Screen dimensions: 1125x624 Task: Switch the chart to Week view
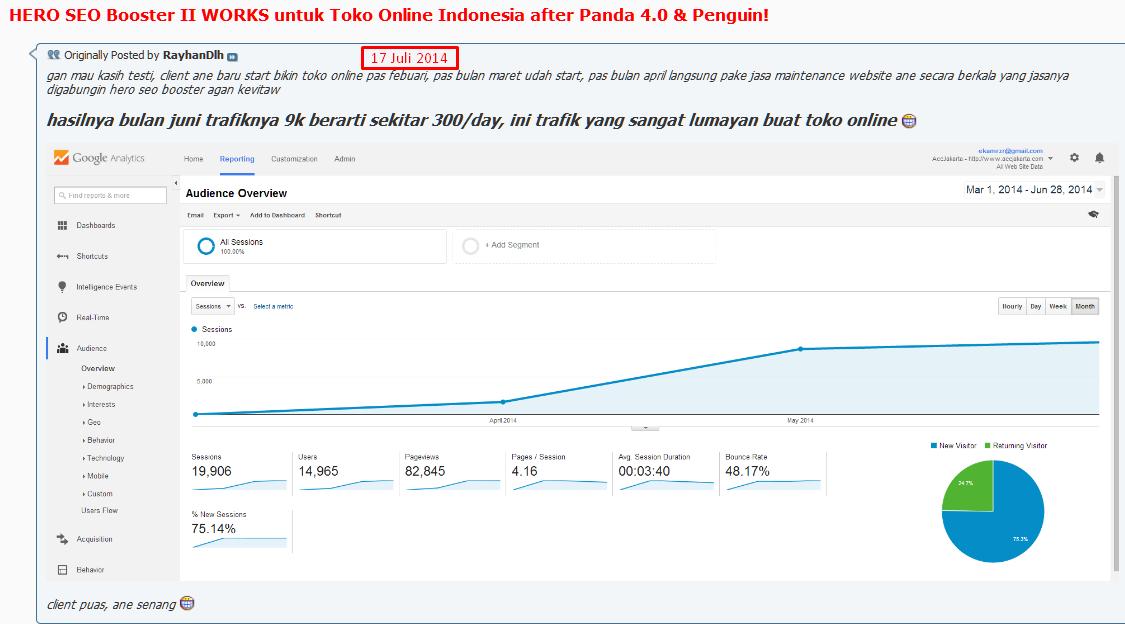(1058, 306)
